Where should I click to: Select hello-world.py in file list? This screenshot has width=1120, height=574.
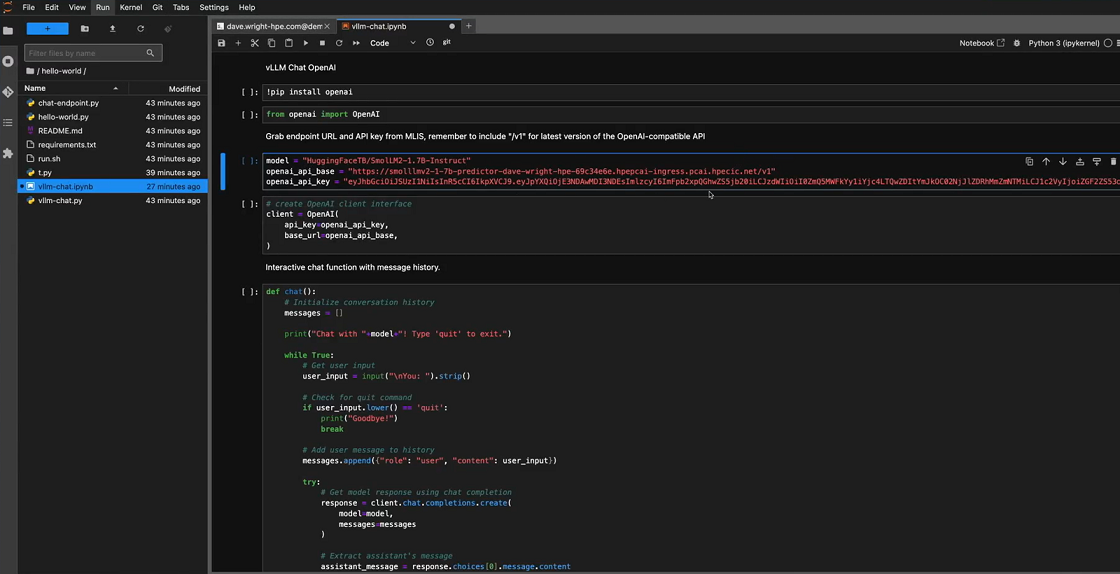point(114,117)
